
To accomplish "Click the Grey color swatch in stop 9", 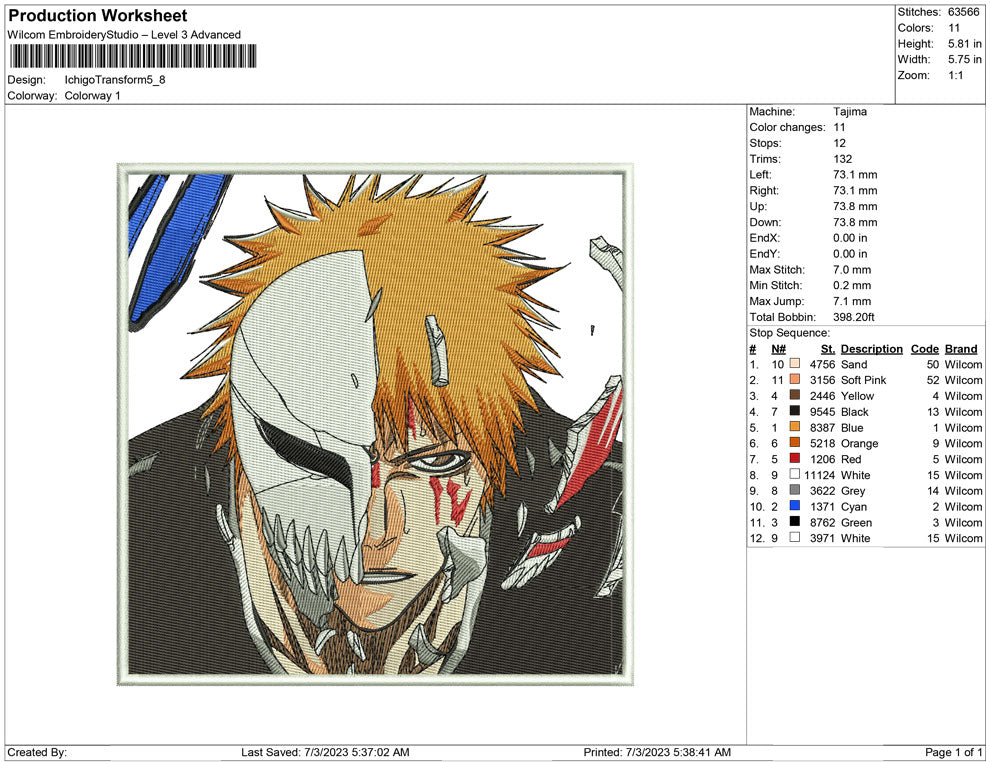I will (794, 491).
